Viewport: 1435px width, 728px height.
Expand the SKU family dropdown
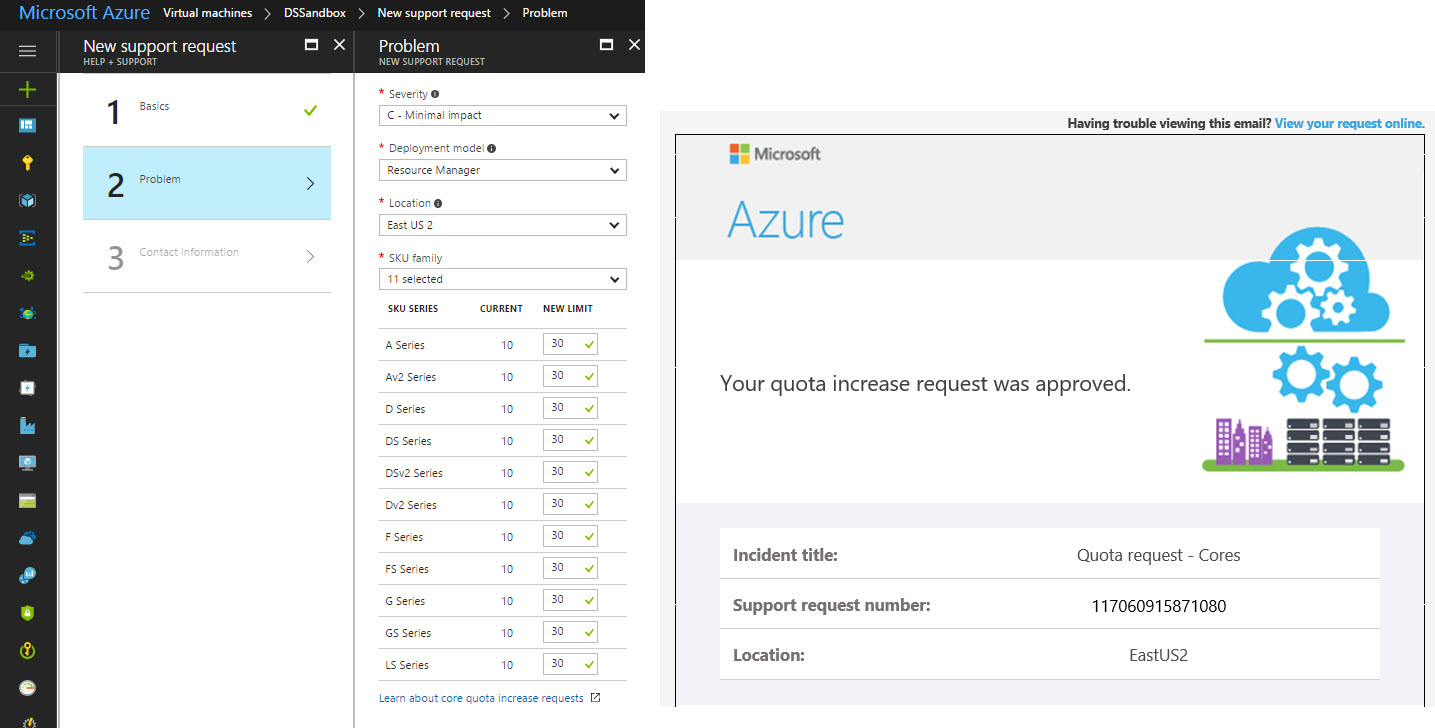503,279
